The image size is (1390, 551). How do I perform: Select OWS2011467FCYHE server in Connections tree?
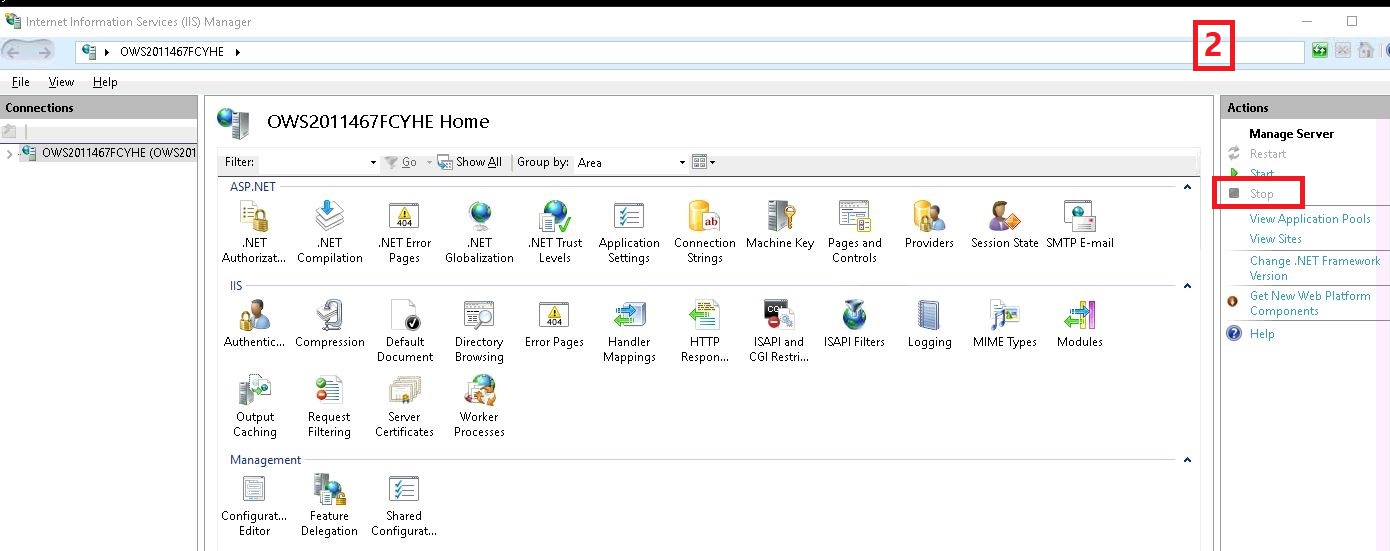tap(118, 153)
